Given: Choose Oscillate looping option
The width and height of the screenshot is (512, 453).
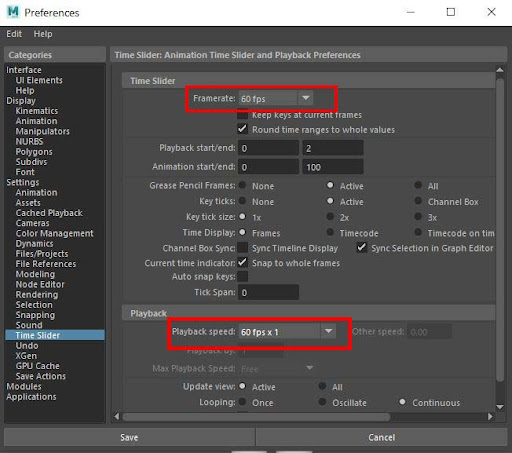Looking at the screenshot, I should [322, 402].
